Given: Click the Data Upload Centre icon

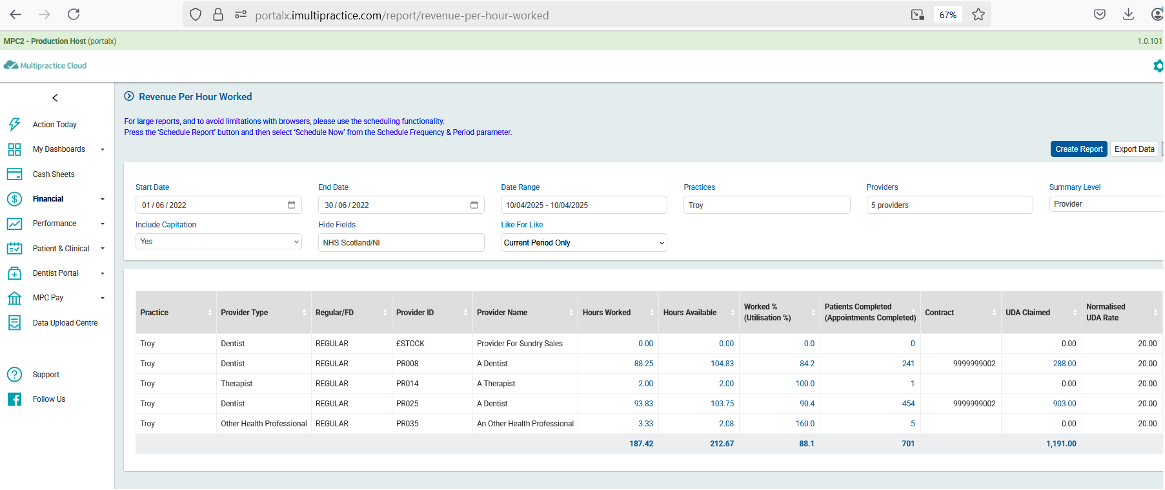Looking at the screenshot, I should point(13,323).
